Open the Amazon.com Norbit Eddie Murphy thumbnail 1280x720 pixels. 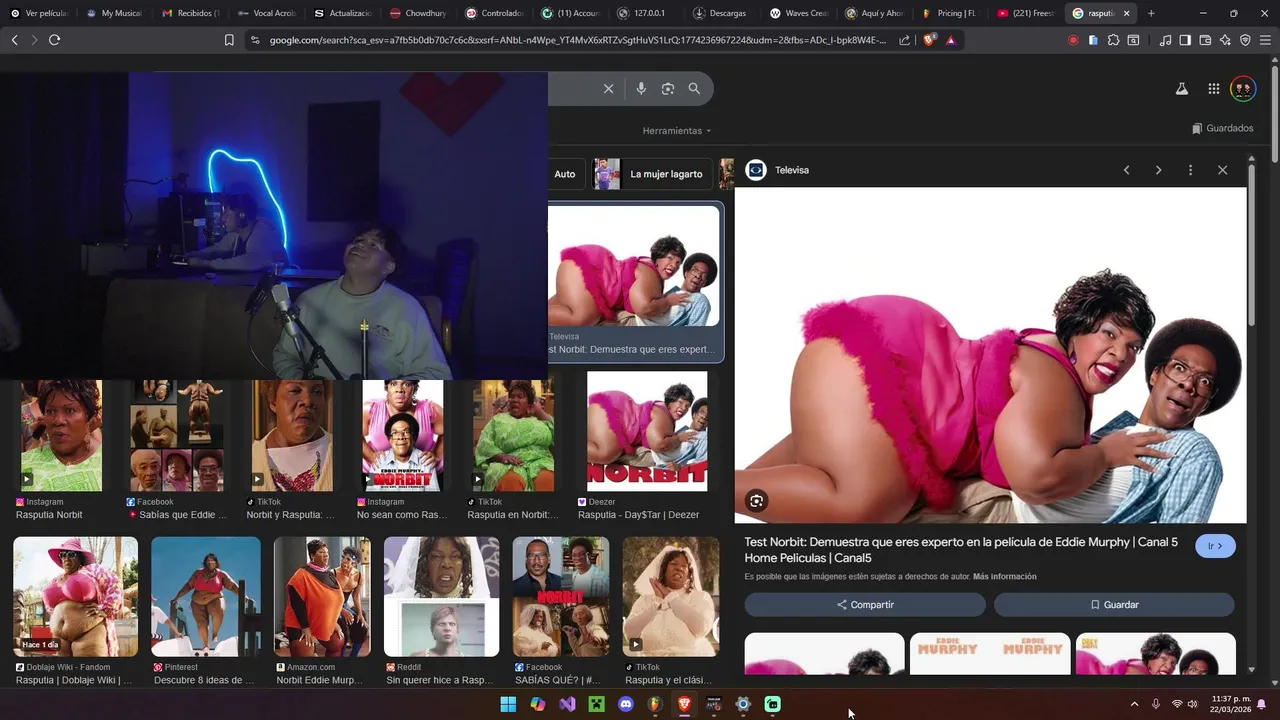(322, 596)
